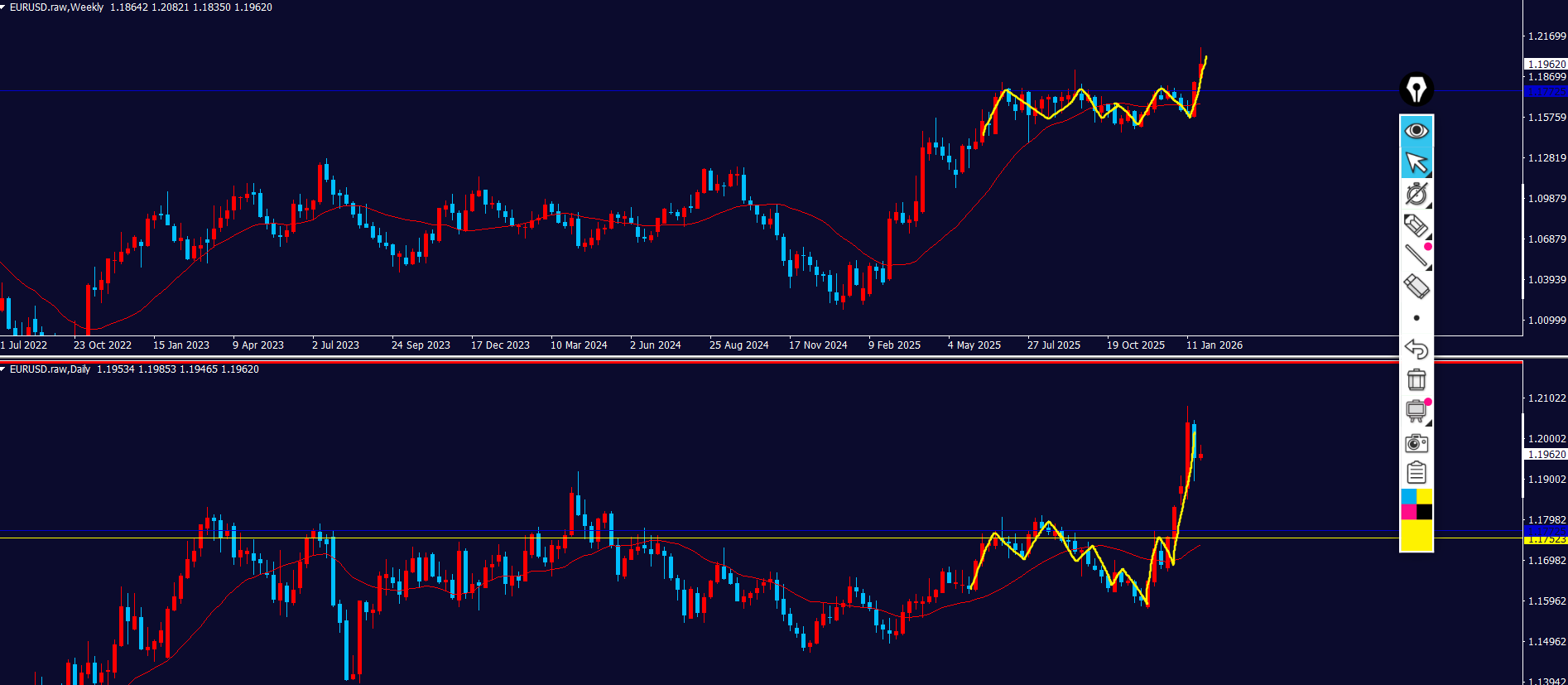The height and width of the screenshot is (685, 1568).
Task: Toggle the eye visibility tool
Action: click(x=1416, y=131)
